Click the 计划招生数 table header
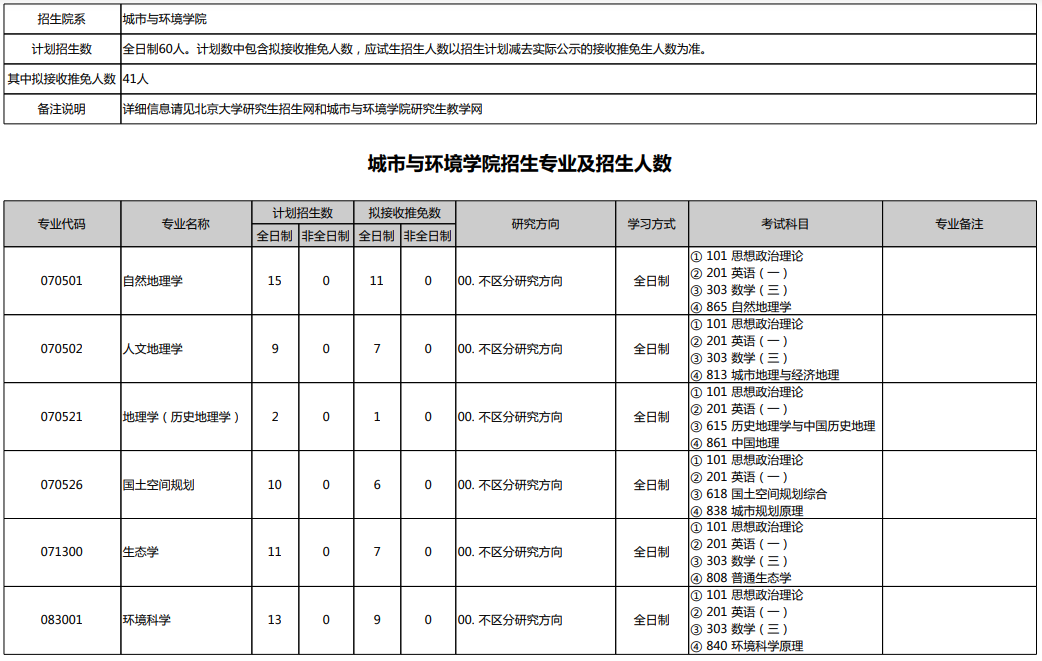Viewport: 1042px width, 661px height. pyautogui.click(x=302, y=213)
